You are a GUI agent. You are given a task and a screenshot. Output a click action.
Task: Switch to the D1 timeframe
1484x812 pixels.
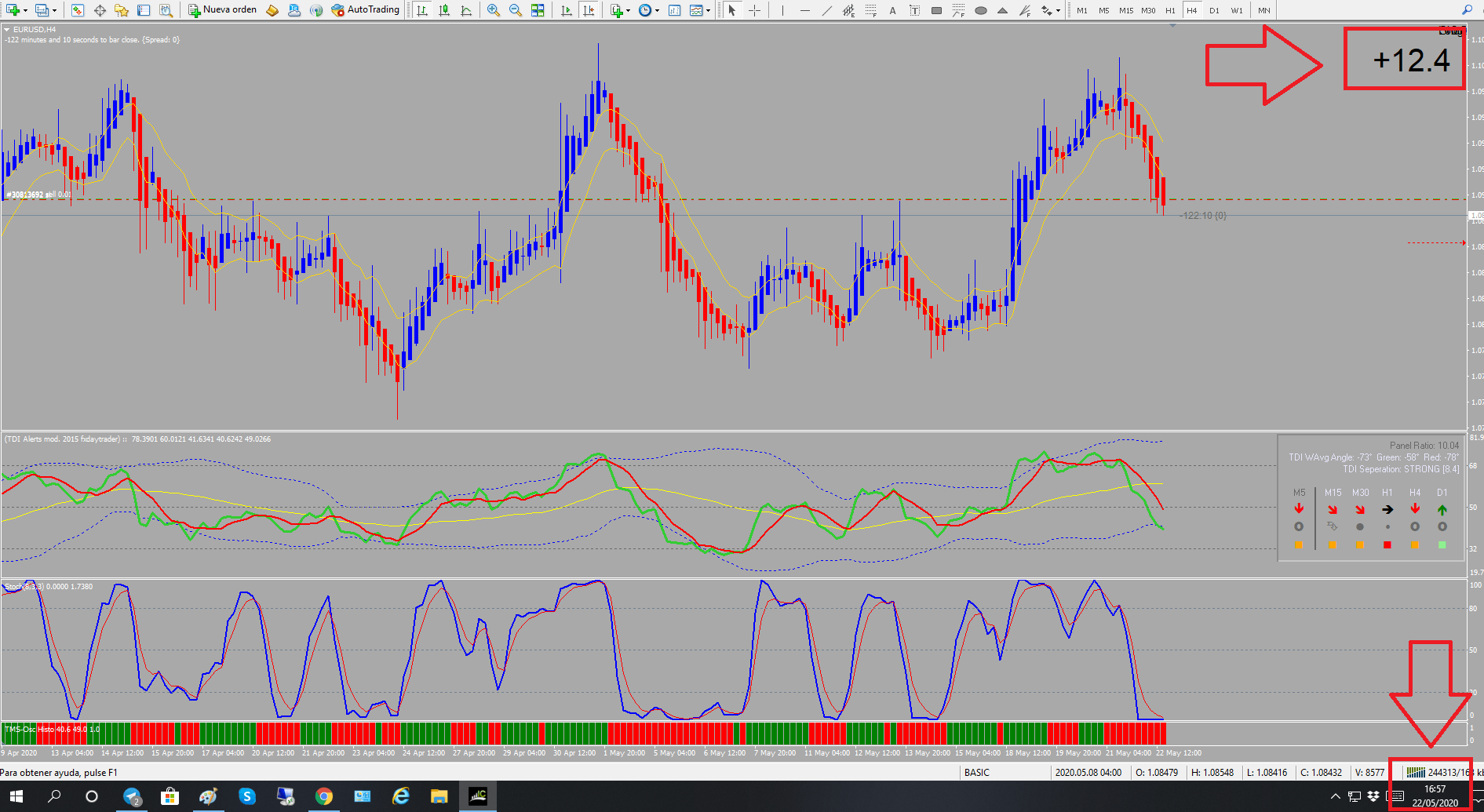coord(1214,10)
